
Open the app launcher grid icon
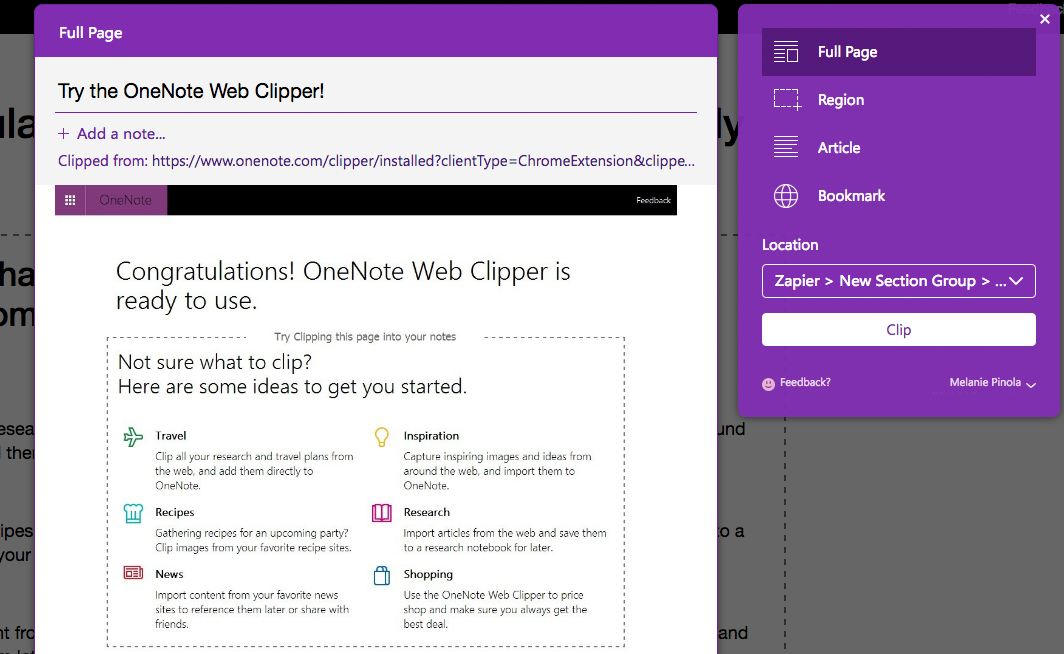[x=70, y=200]
